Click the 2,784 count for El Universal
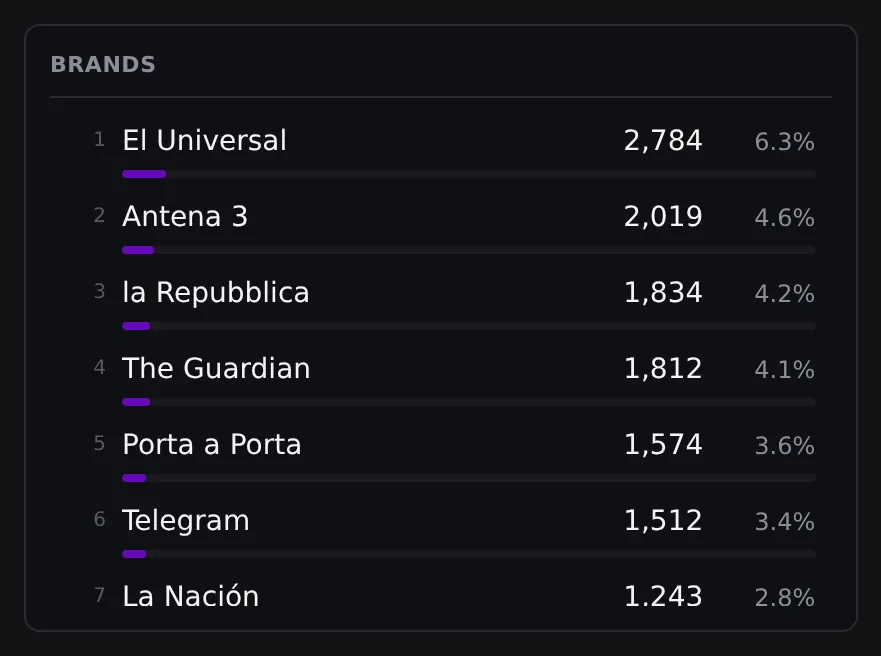 point(663,140)
